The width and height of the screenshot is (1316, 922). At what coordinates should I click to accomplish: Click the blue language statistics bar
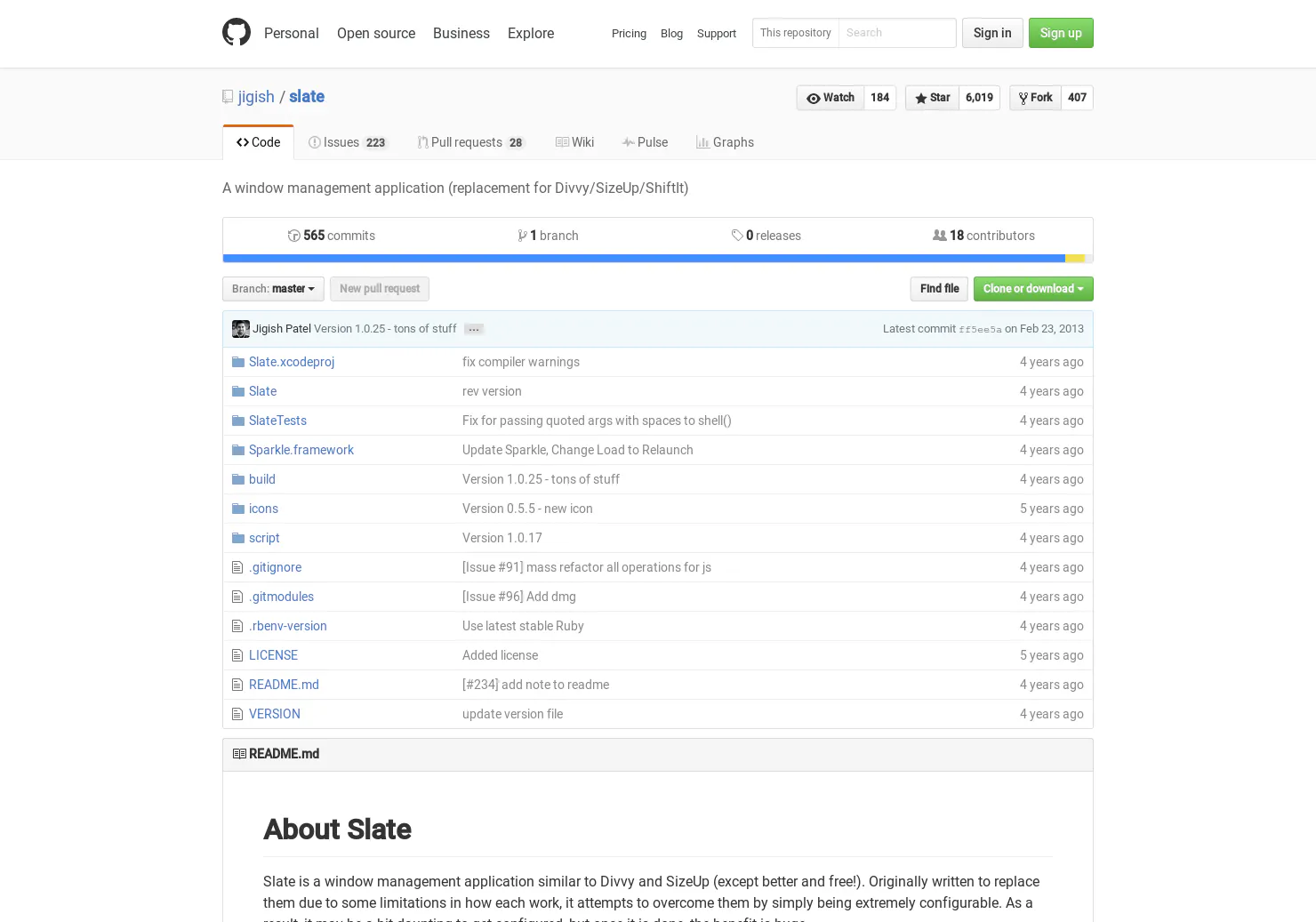pos(644,259)
